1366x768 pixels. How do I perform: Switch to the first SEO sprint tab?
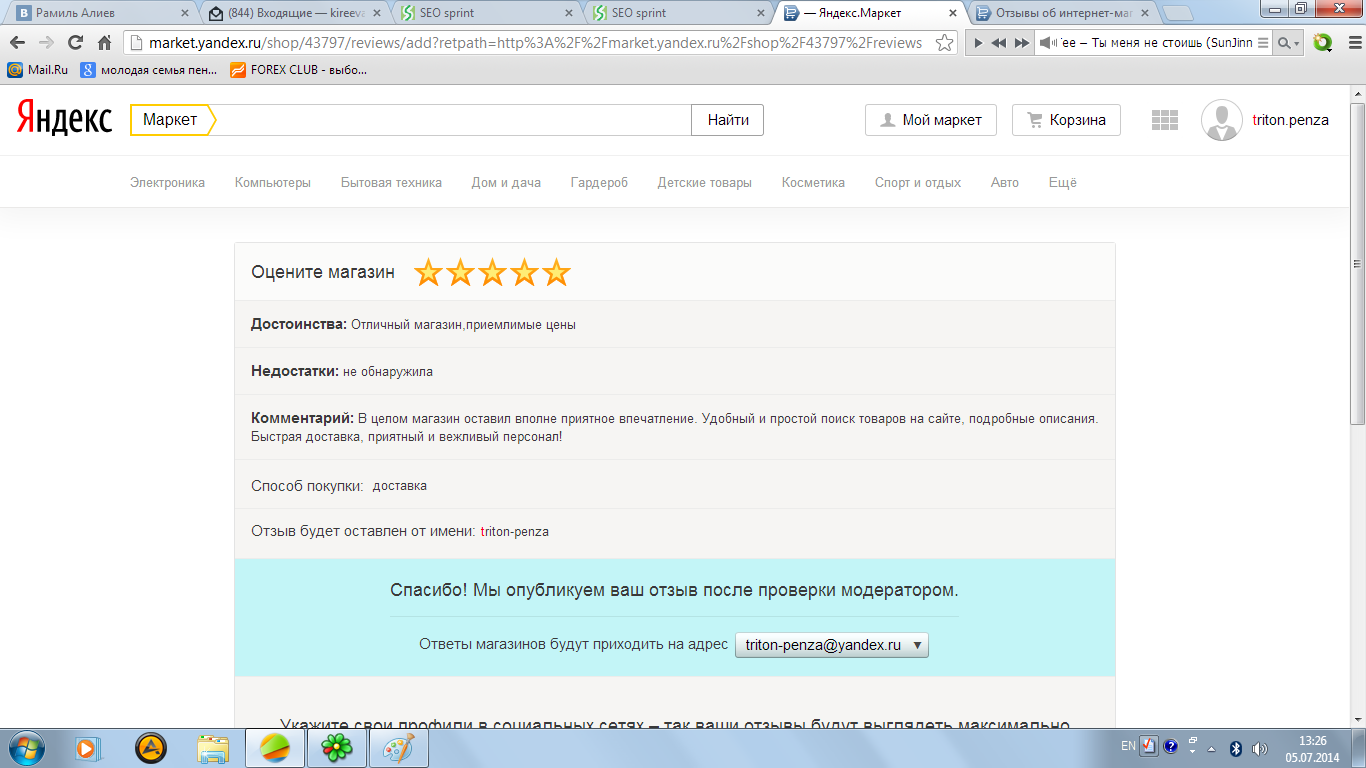click(x=485, y=13)
